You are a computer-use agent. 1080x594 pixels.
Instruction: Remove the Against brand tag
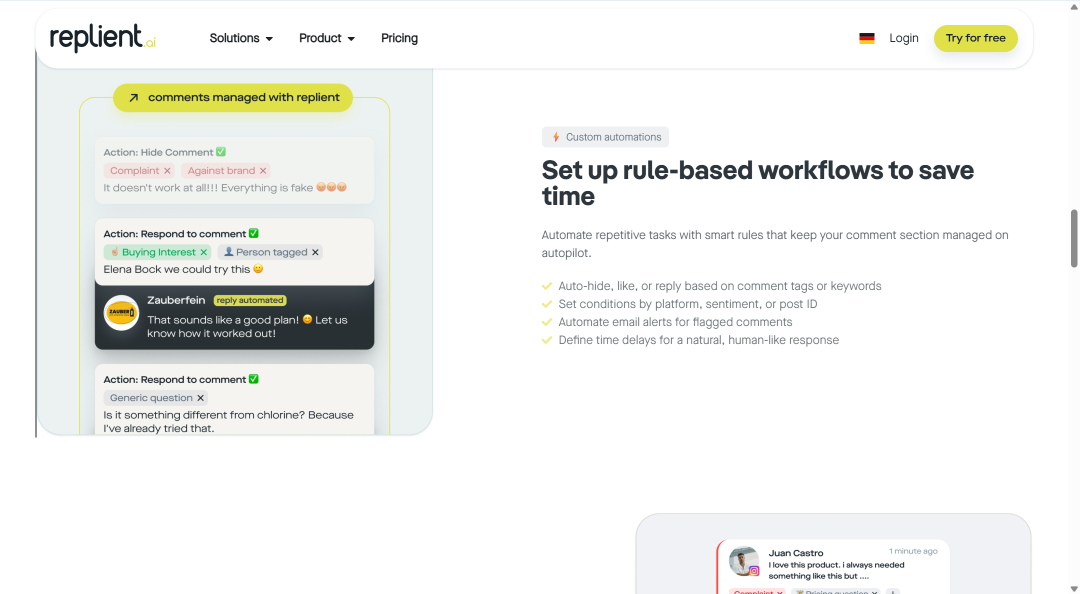point(262,171)
